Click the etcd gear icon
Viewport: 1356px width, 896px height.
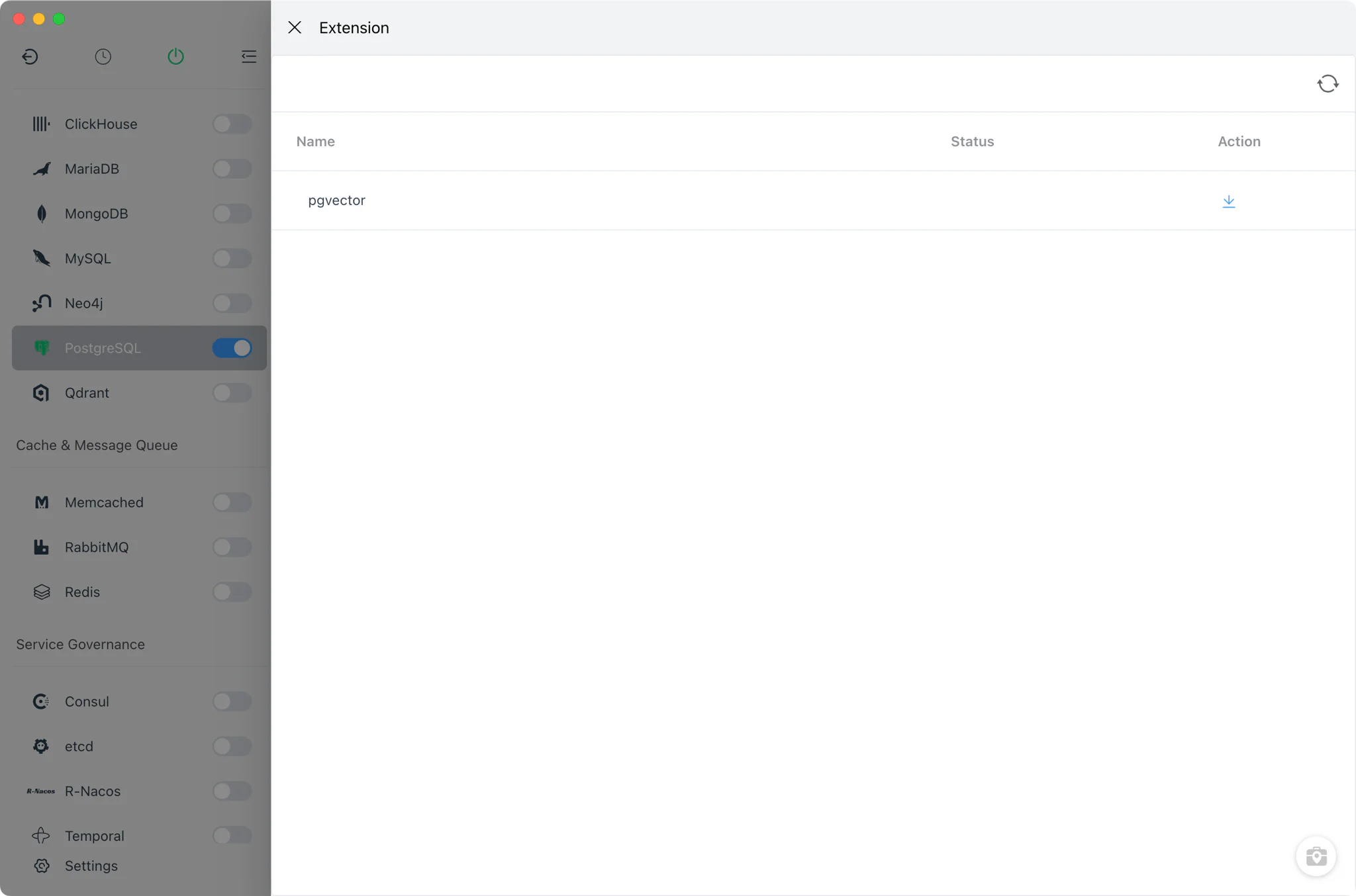click(41, 746)
